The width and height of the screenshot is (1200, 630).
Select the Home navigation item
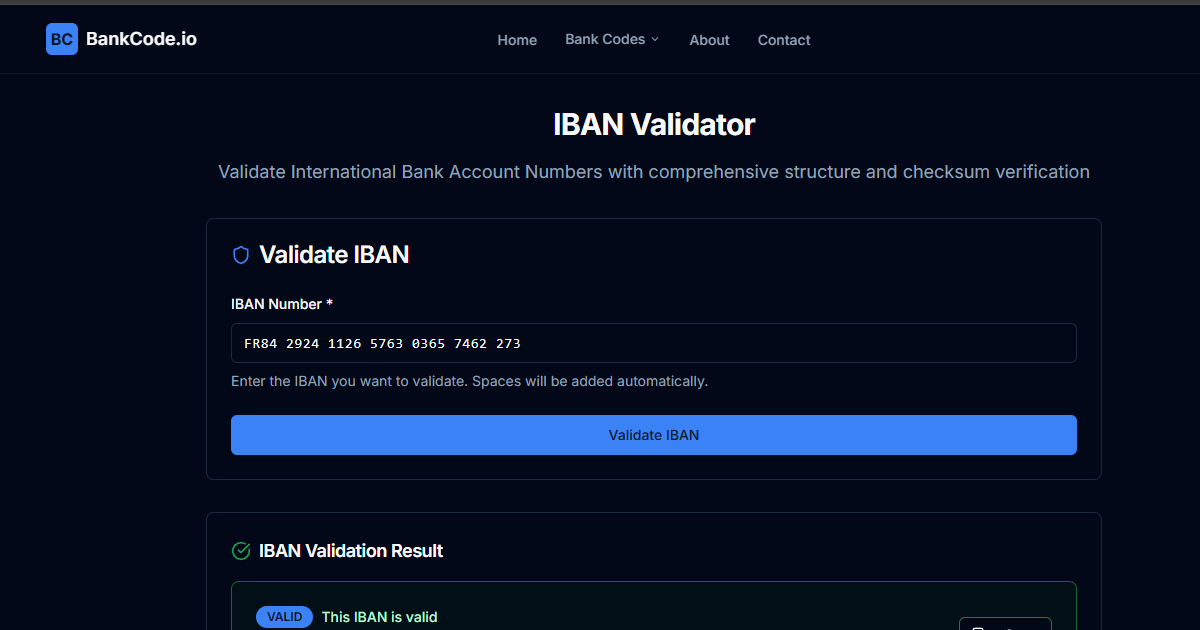click(x=517, y=40)
